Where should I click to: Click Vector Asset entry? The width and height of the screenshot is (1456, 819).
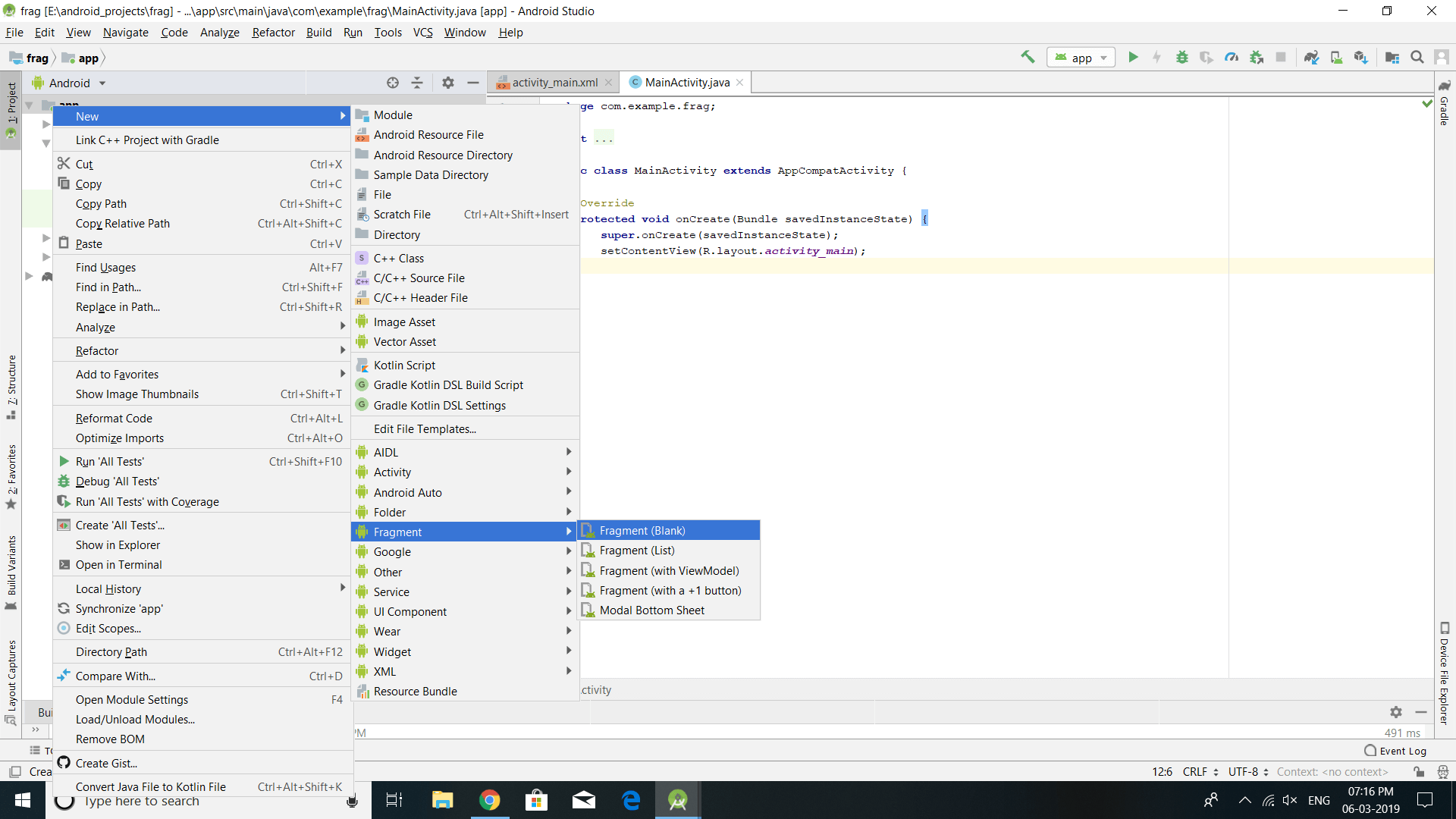tap(464, 341)
